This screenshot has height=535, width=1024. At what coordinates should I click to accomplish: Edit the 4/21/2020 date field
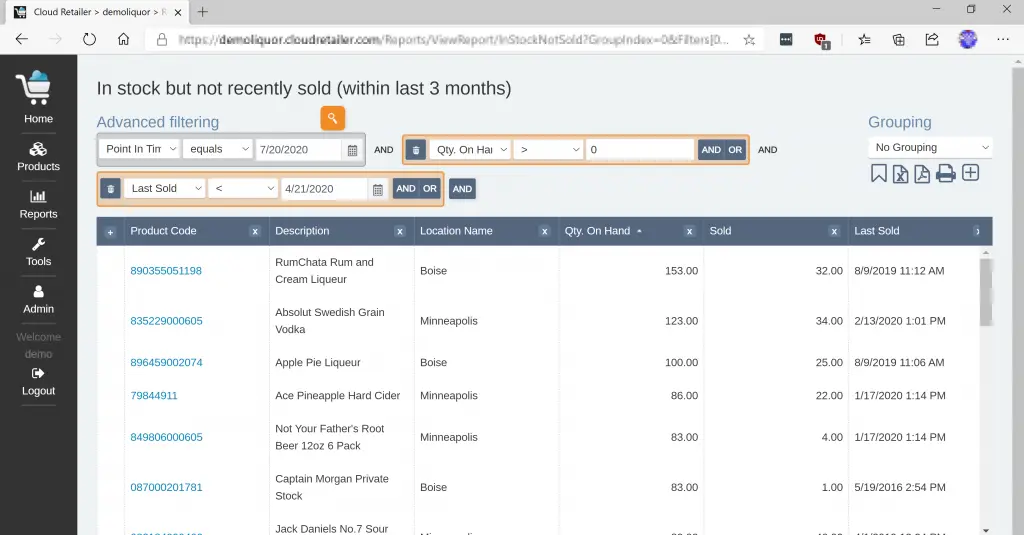[x=324, y=189]
